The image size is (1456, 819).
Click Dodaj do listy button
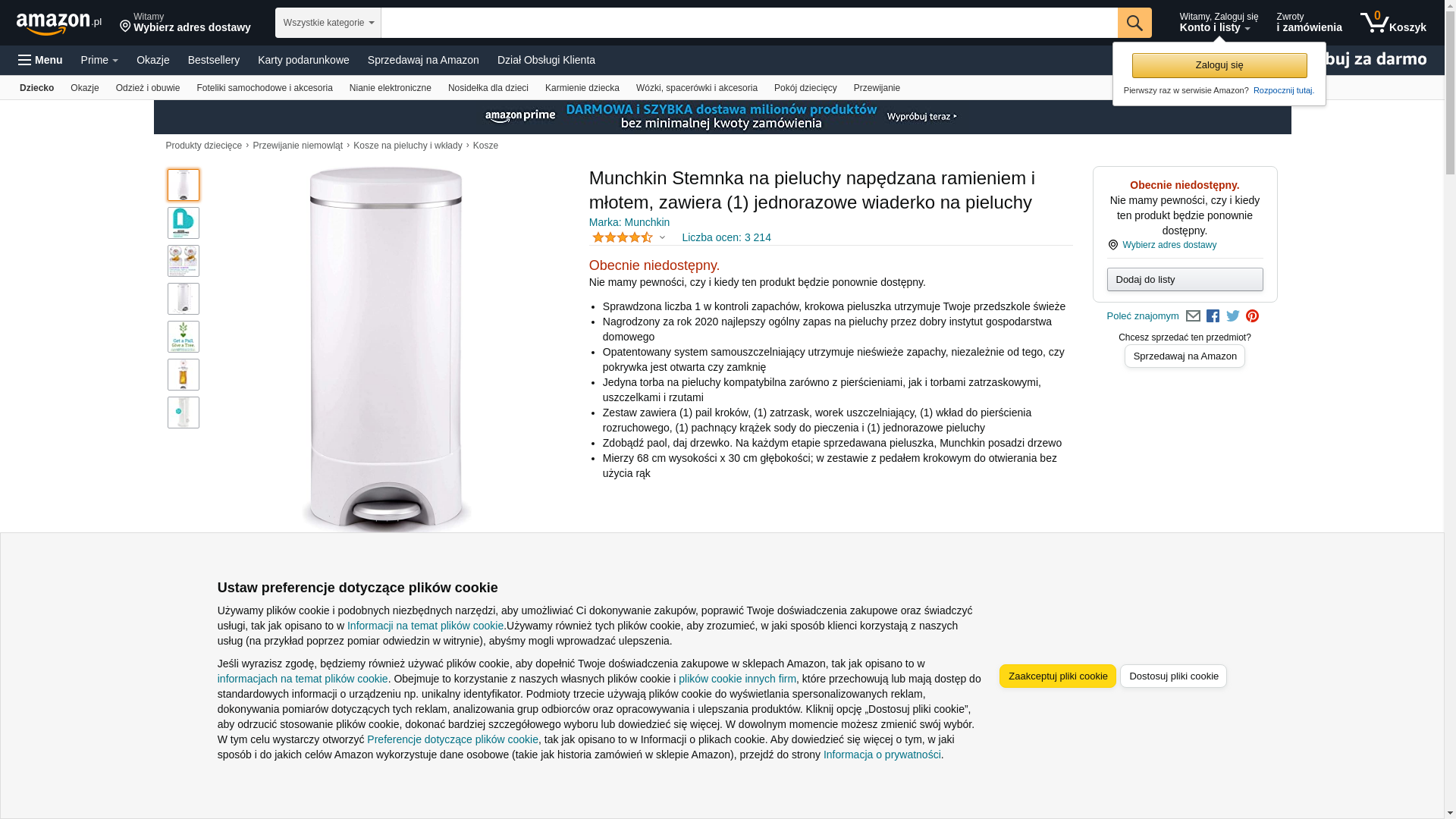[x=1185, y=280]
